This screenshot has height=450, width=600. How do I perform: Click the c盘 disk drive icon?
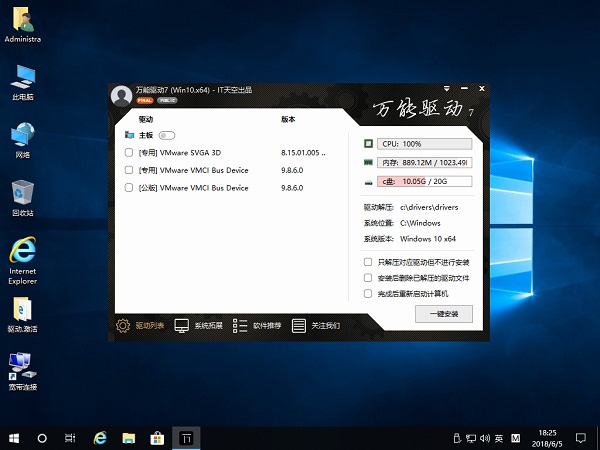[368, 181]
